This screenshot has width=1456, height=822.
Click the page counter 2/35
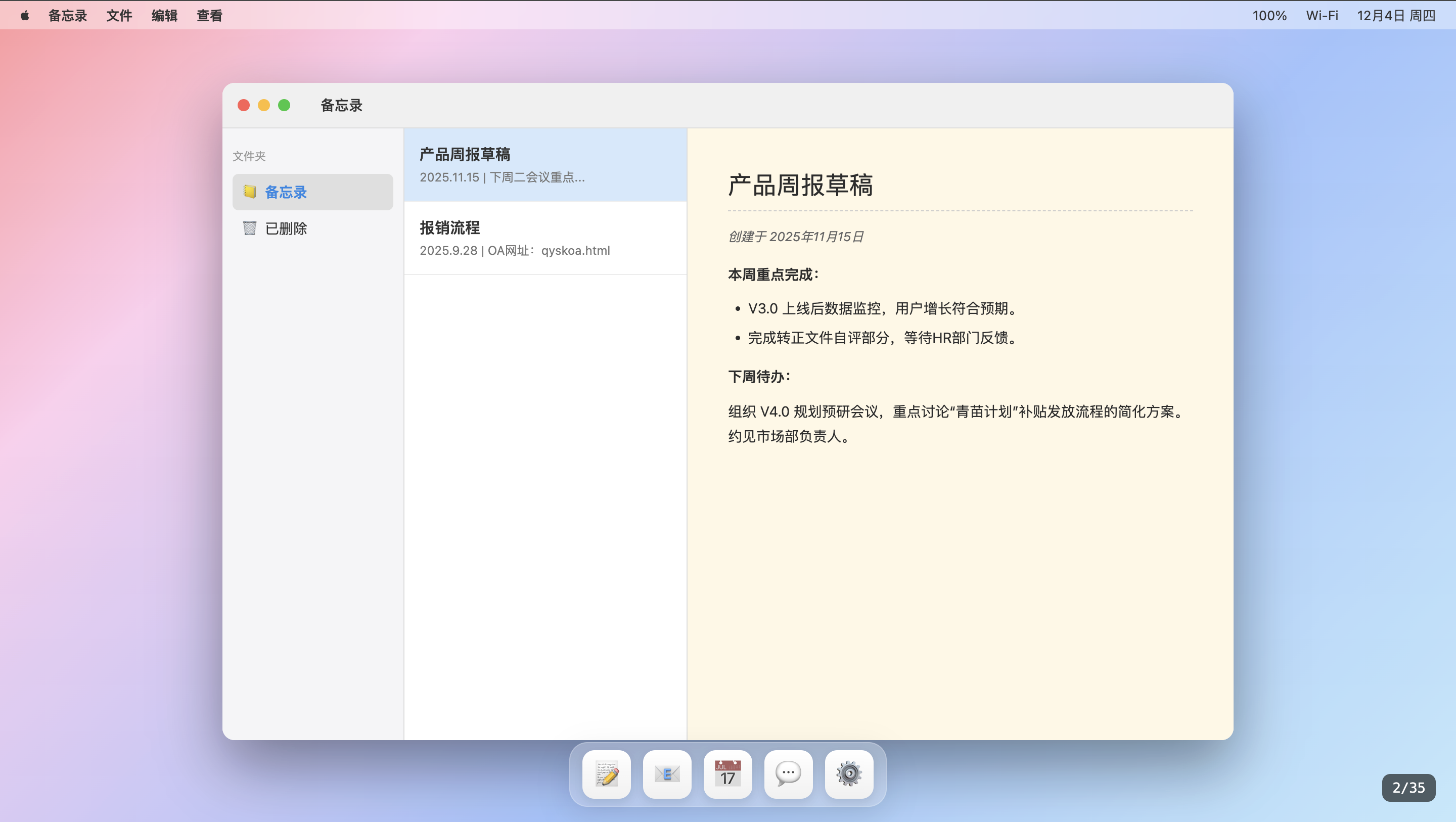1408,787
